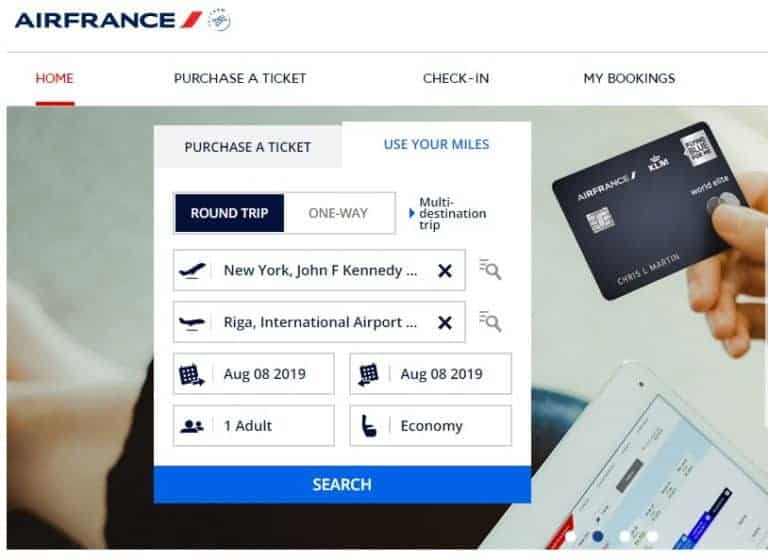The width and height of the screenshot is (768, 559).
Task: Click the blue SEARCH button
Action: click(342, 485)
